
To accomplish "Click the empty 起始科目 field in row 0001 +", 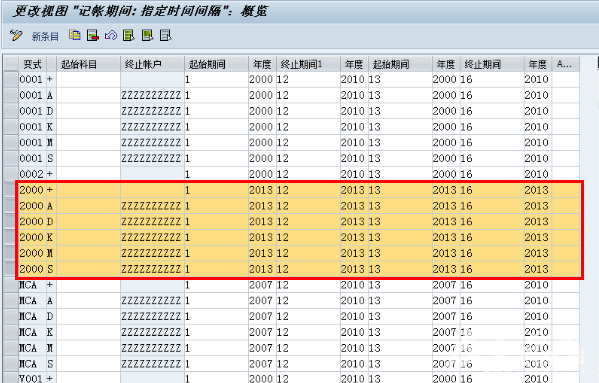I will [88, 79].
